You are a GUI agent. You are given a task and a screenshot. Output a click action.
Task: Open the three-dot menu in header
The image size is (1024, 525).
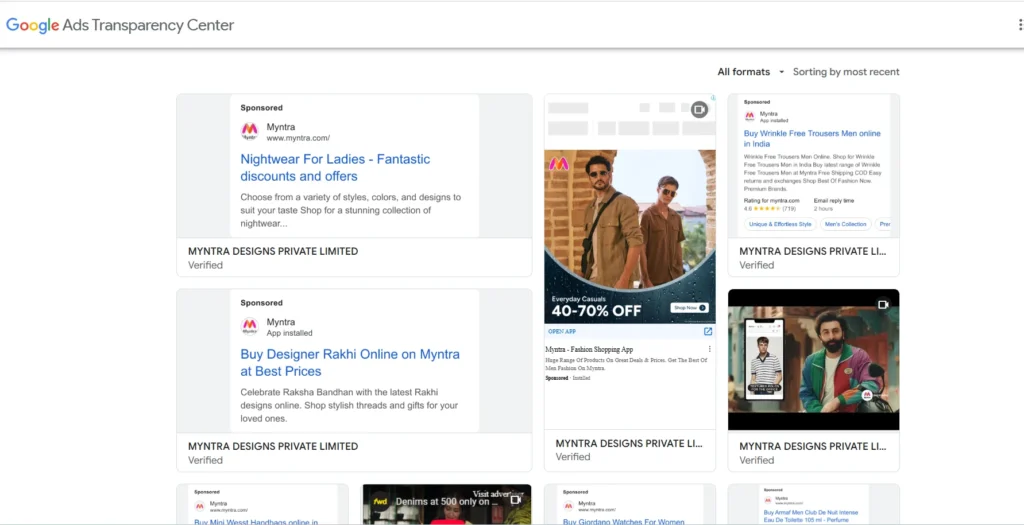(1020, 25)
